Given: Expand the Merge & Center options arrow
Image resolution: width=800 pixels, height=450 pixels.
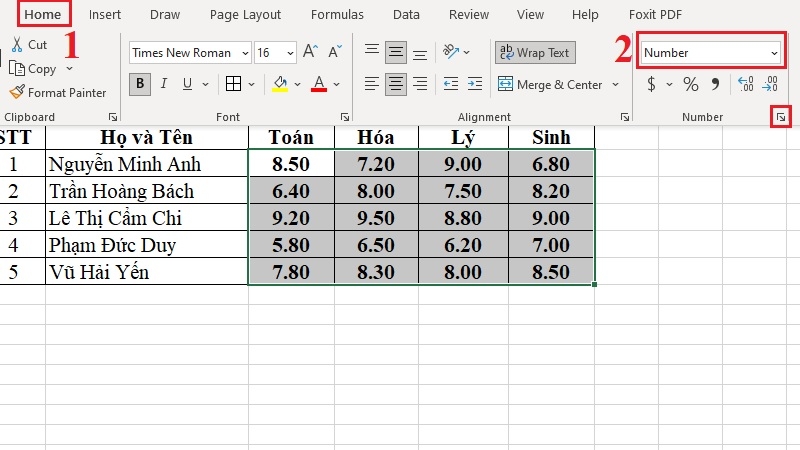Looking at the screenshot, I should tap(615, 84).
